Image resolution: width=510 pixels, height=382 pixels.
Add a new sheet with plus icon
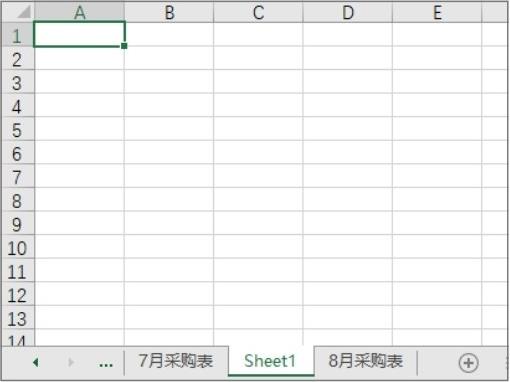[468, 363]
